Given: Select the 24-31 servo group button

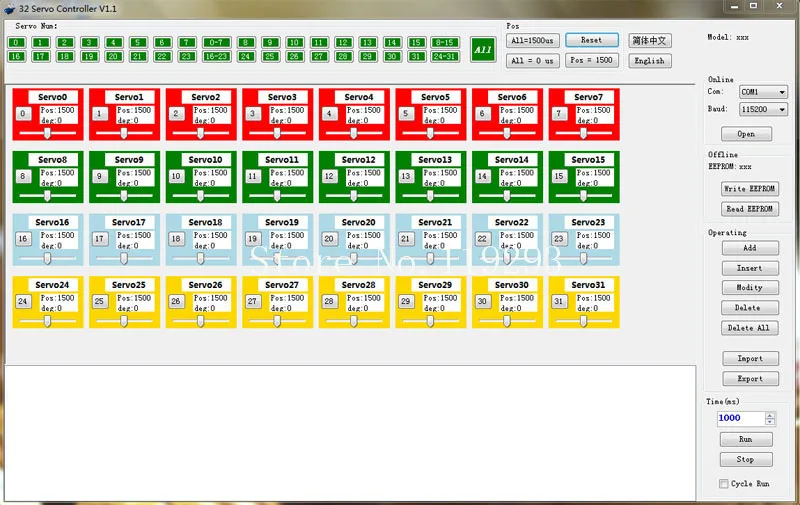Looking at the screenshot, I should [x=444, y=56].
